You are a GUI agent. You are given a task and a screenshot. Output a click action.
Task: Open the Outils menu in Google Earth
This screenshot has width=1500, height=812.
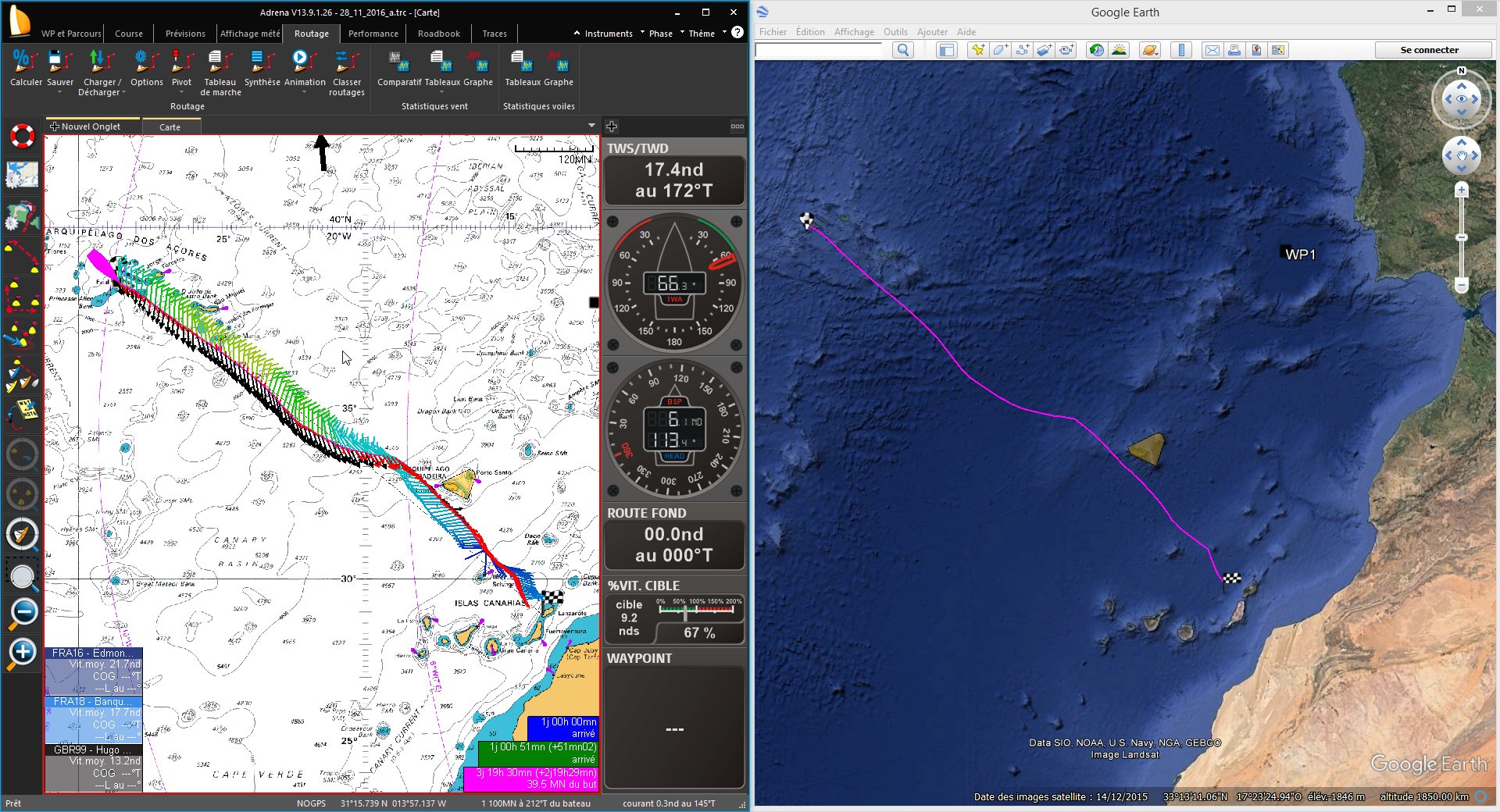pyautogui.click(x=895, y=32)
